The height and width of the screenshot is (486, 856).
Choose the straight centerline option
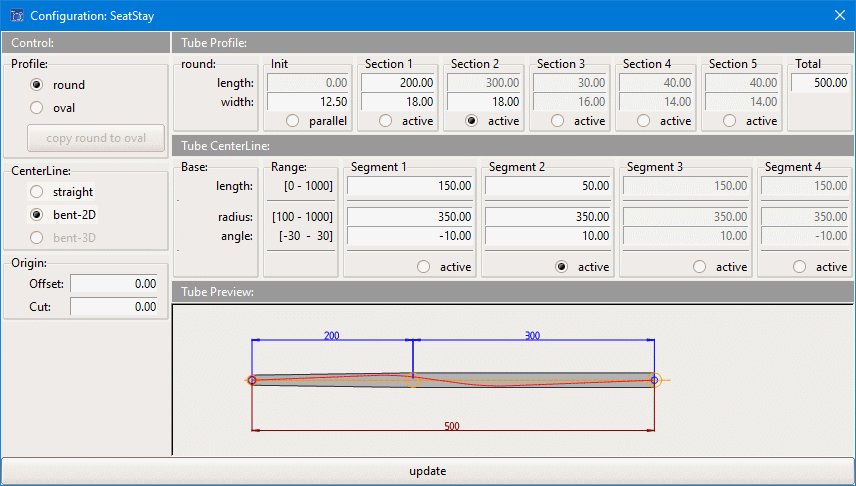37,192
